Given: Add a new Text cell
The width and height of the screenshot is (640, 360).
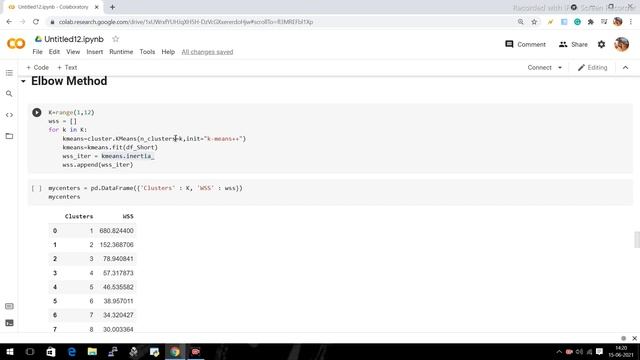Looking at the screenshot, I should point(67,67).
